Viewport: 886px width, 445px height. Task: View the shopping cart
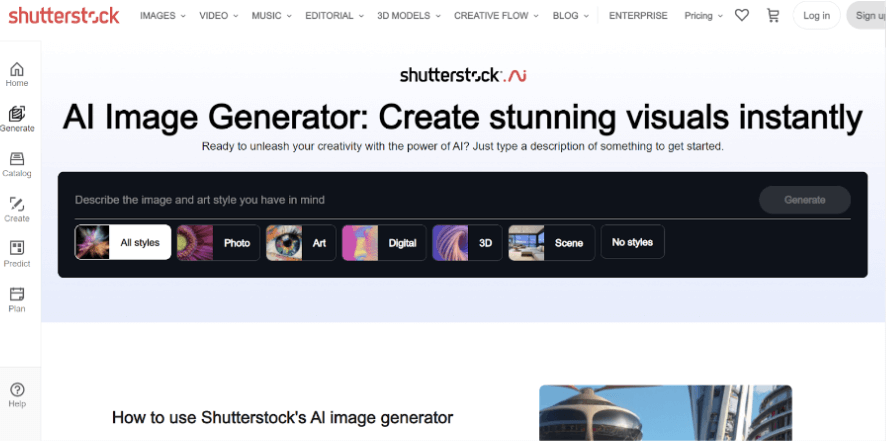772,16
